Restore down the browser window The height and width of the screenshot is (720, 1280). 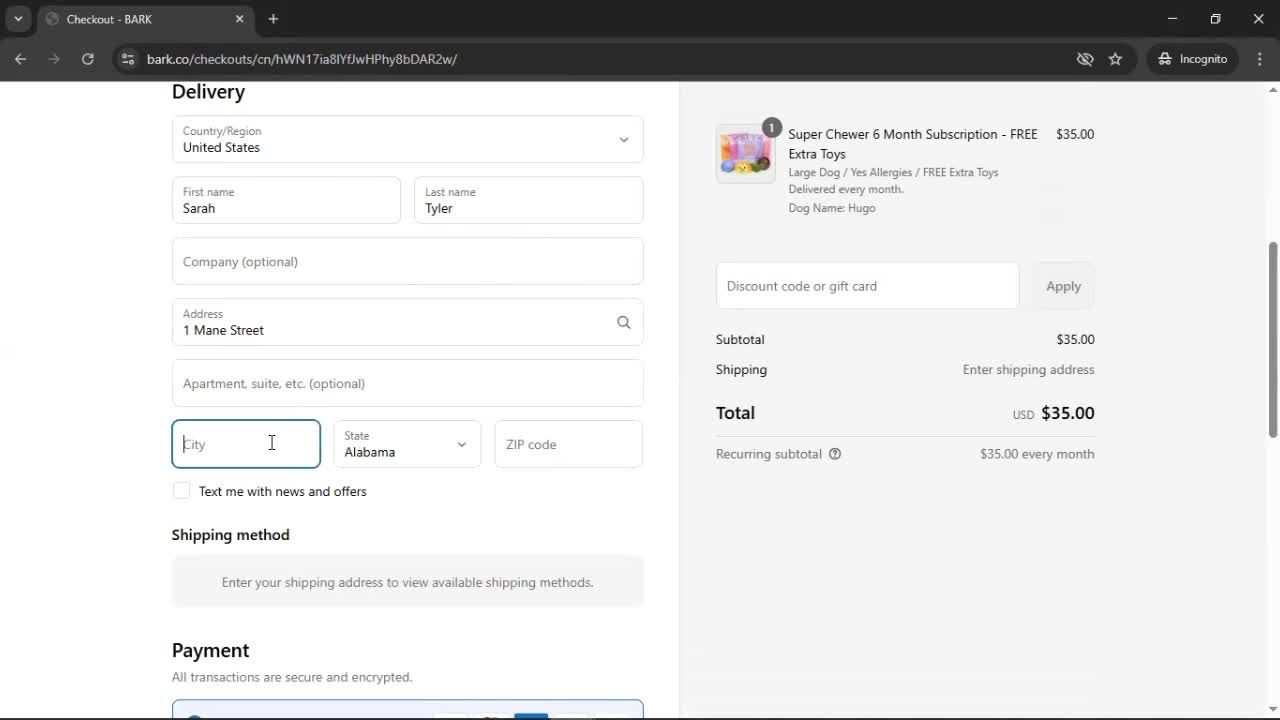[1216, 19]
